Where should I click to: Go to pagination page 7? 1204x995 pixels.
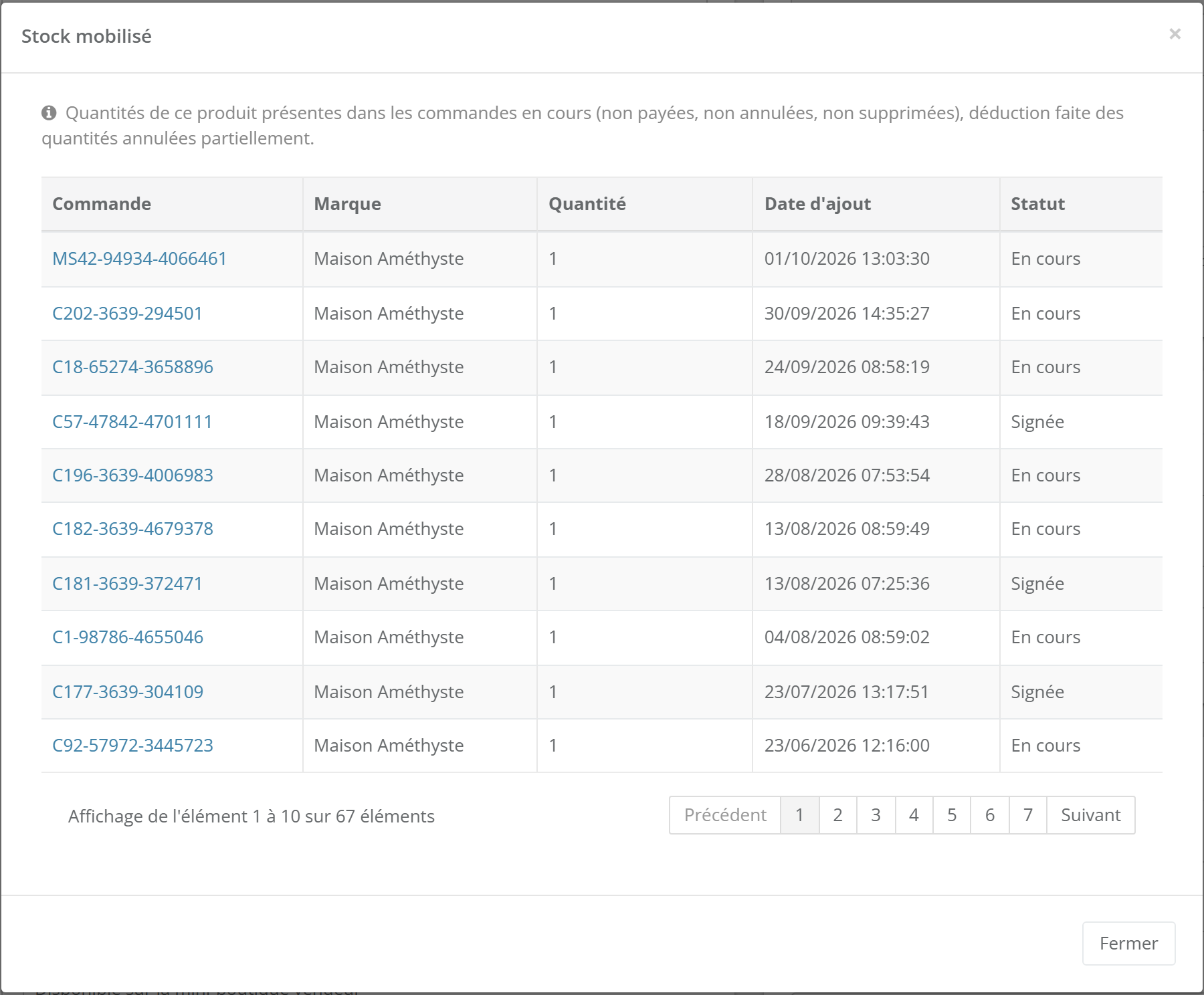tap(1028, 815)
